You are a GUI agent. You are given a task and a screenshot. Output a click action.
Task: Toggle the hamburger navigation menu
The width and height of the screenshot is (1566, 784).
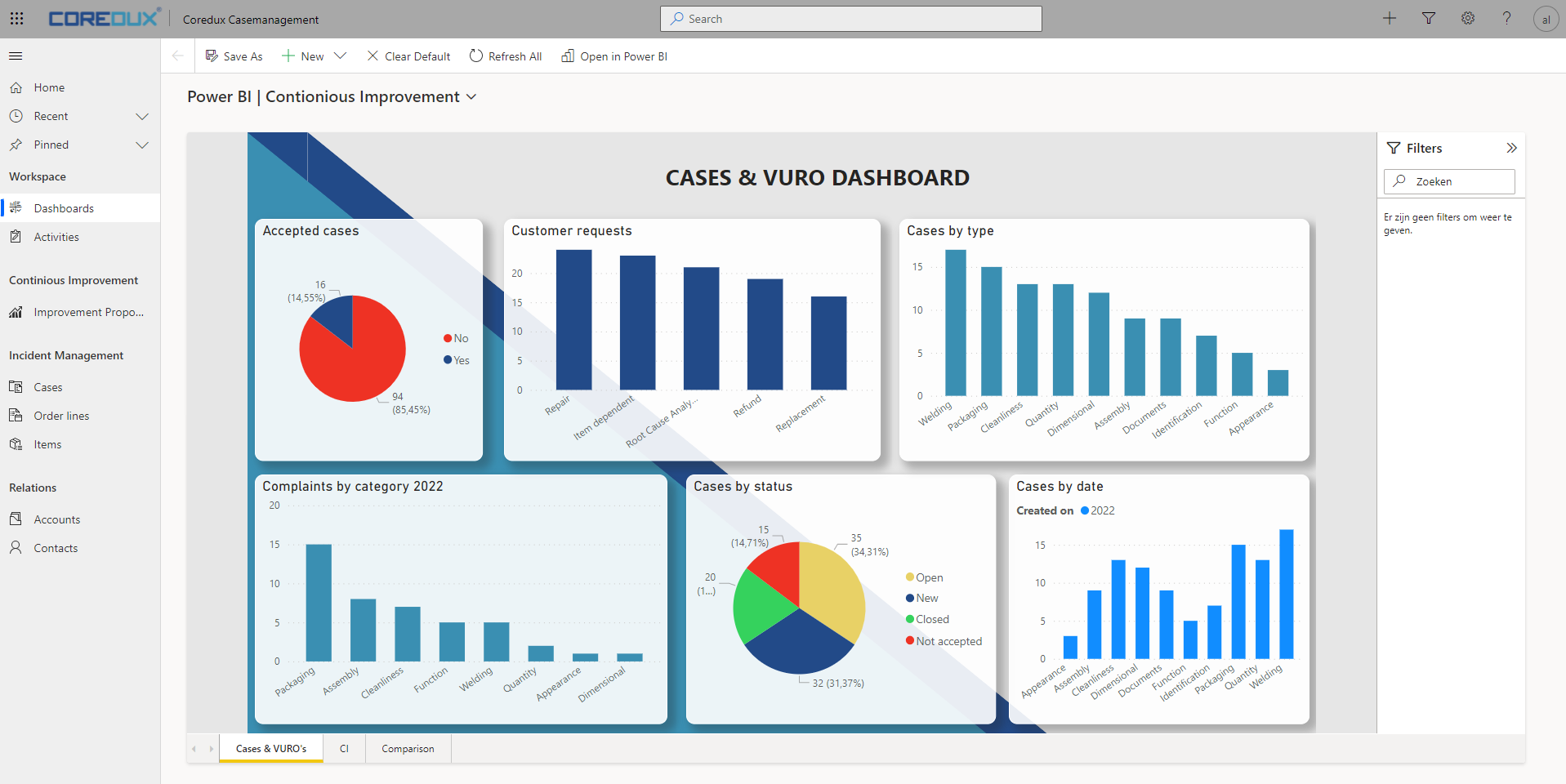pyautogui.click(x=16, y=56)
